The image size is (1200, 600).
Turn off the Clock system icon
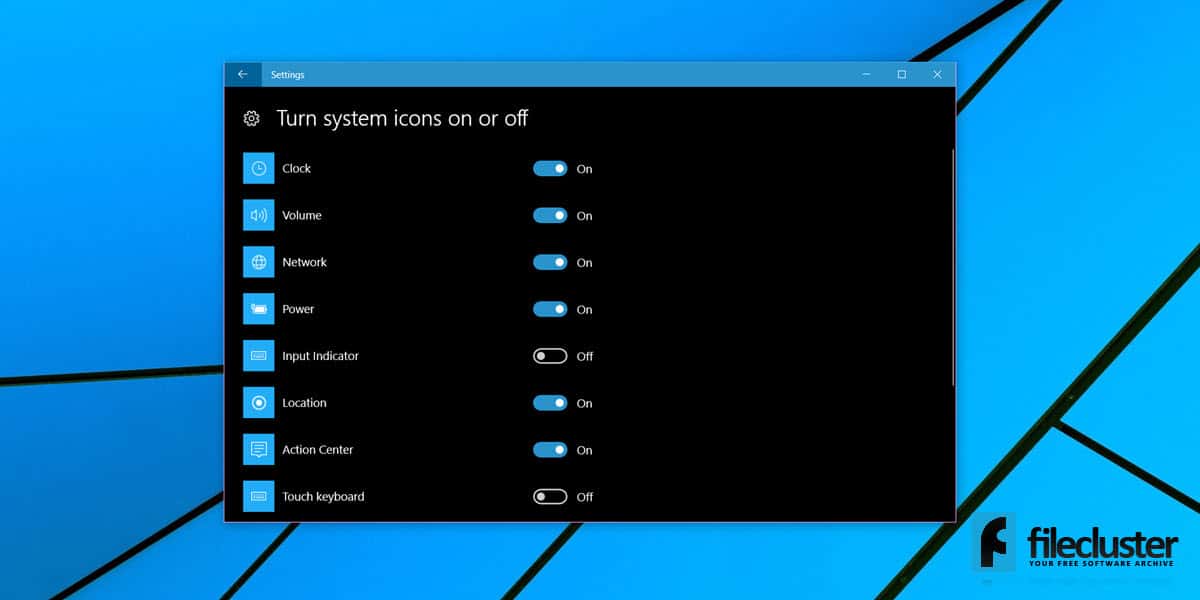550,168
